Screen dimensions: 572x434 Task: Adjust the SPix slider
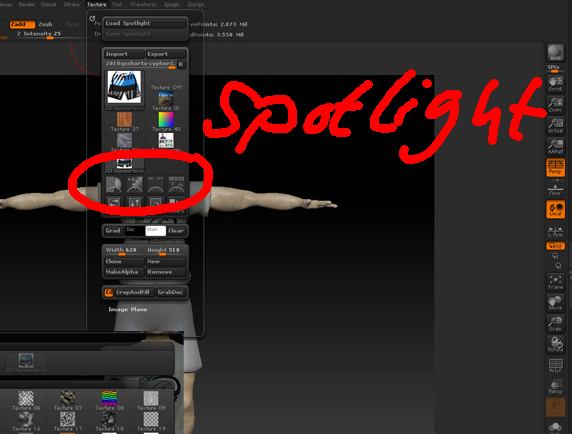point(554,69)
